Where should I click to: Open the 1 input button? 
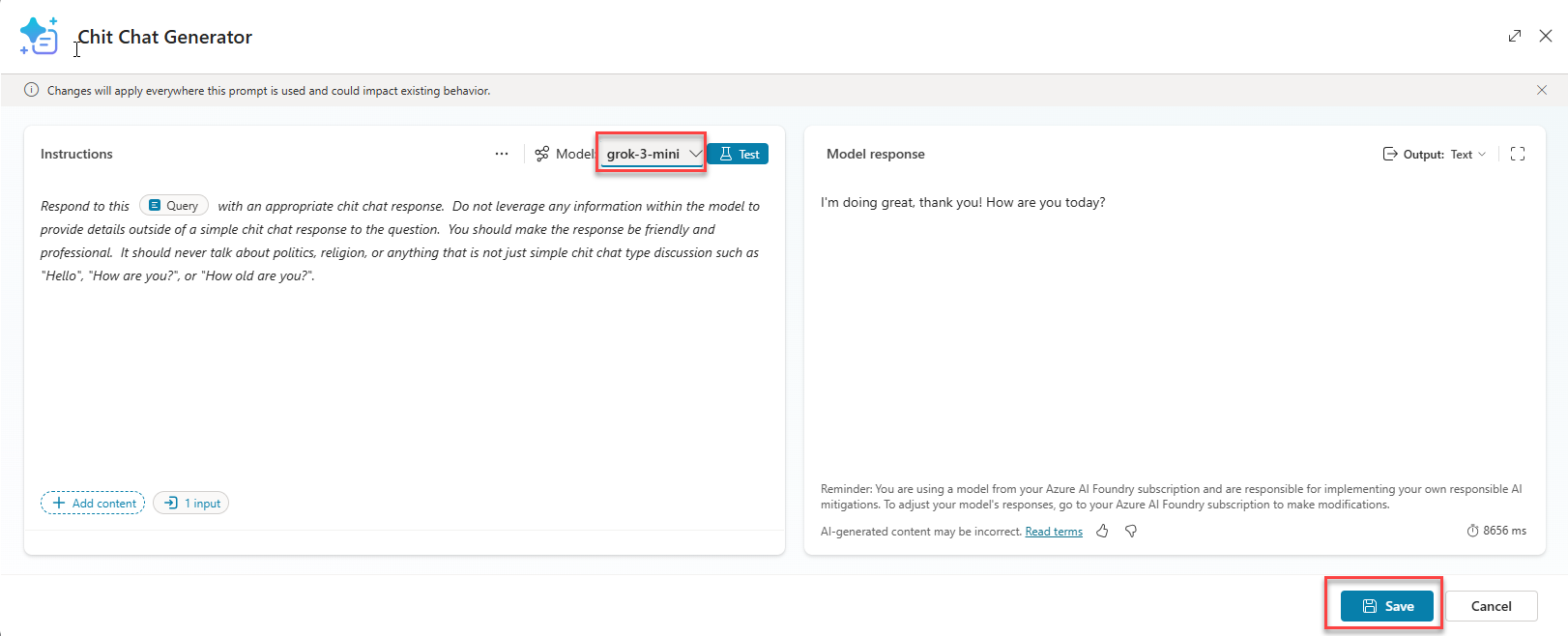191,503
